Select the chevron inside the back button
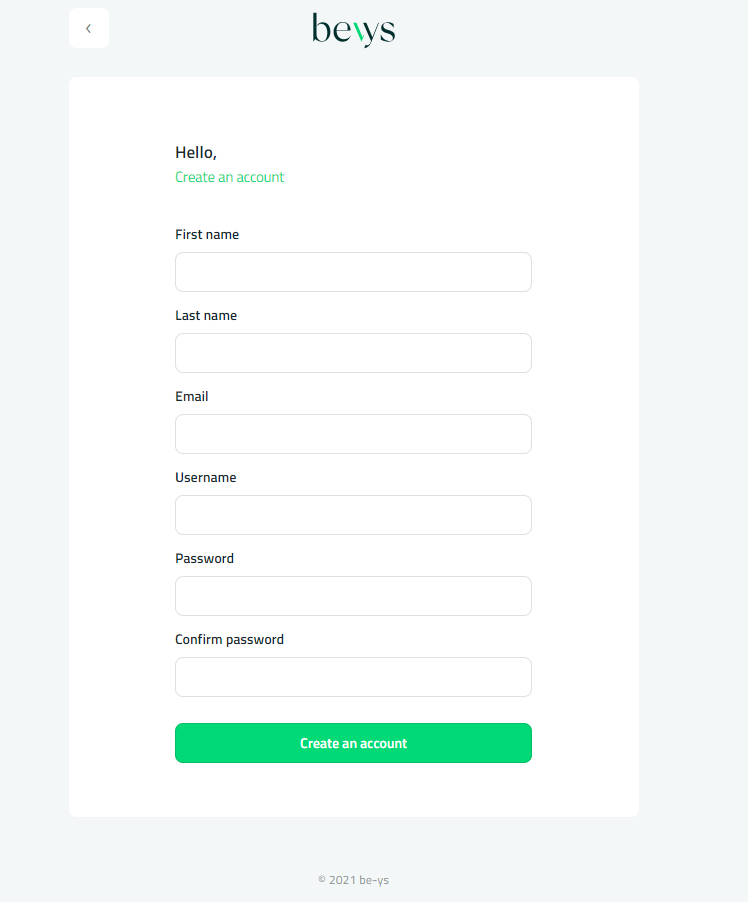Image resolution: width=748 pixels, height=902 pixels. tap(89, 28)
